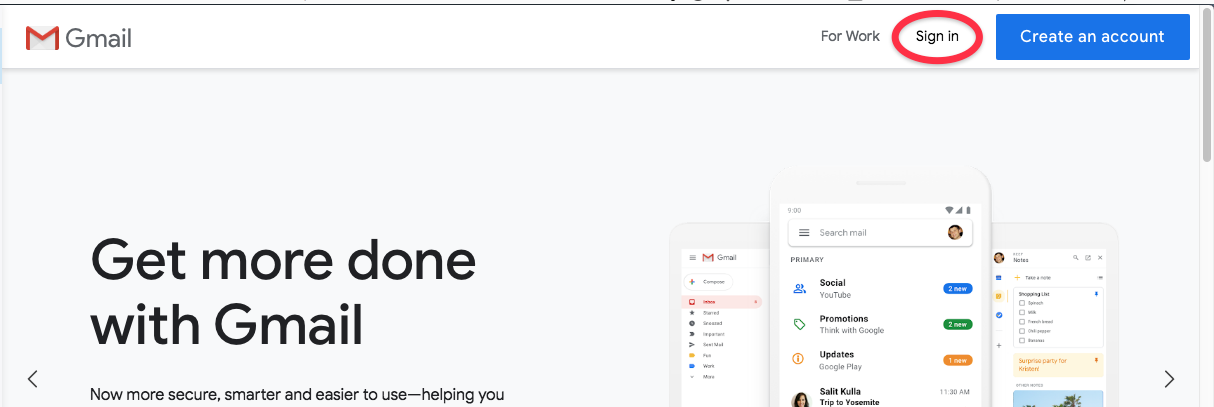Image resolution: width=1214 pixels, height=407 pixels.
Task: Select the Work label in mockup sidebar
Action: [700, 366]
